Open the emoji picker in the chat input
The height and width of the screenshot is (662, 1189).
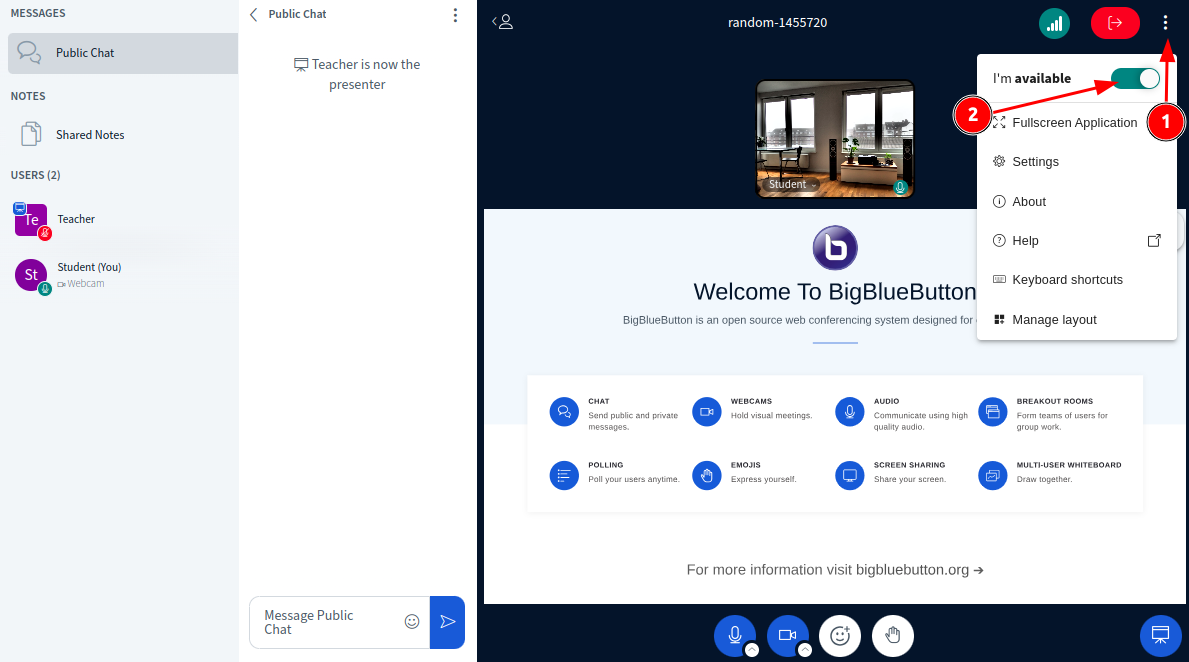[x=411, y=622]
